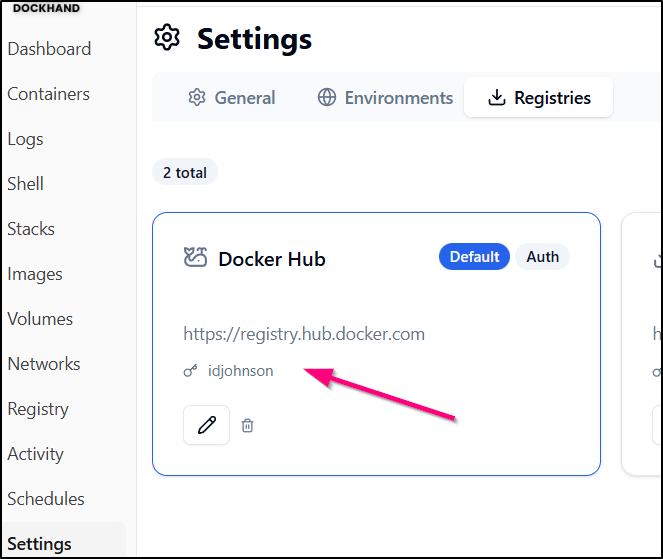Go to Volumes page
663x559 pixels.
tap(40, 319)
